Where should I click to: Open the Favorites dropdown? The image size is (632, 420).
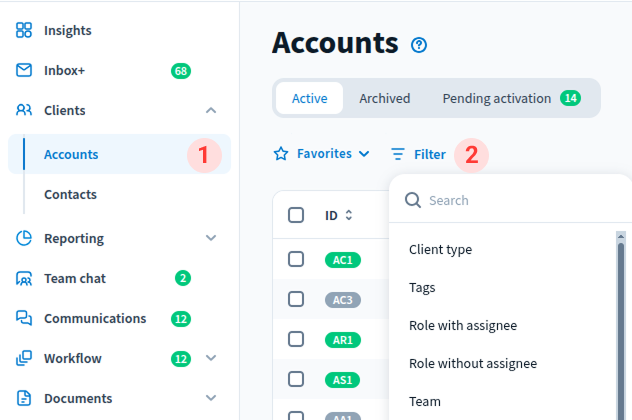[x=321, y=154]
